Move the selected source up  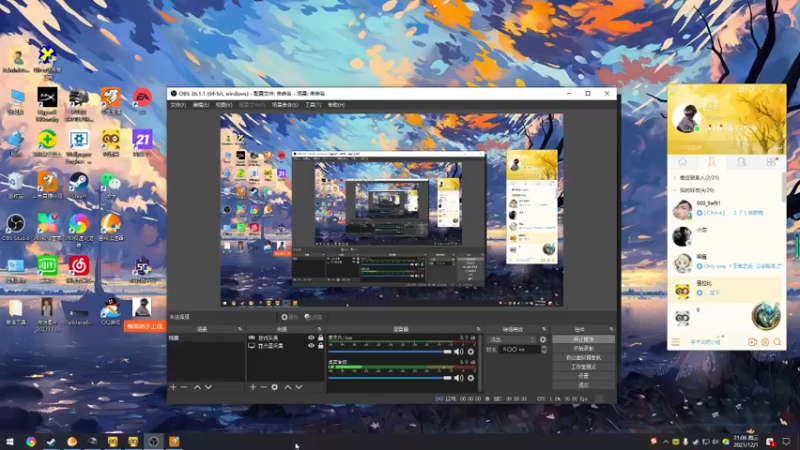pyautogui.click(x=288, y=387)
